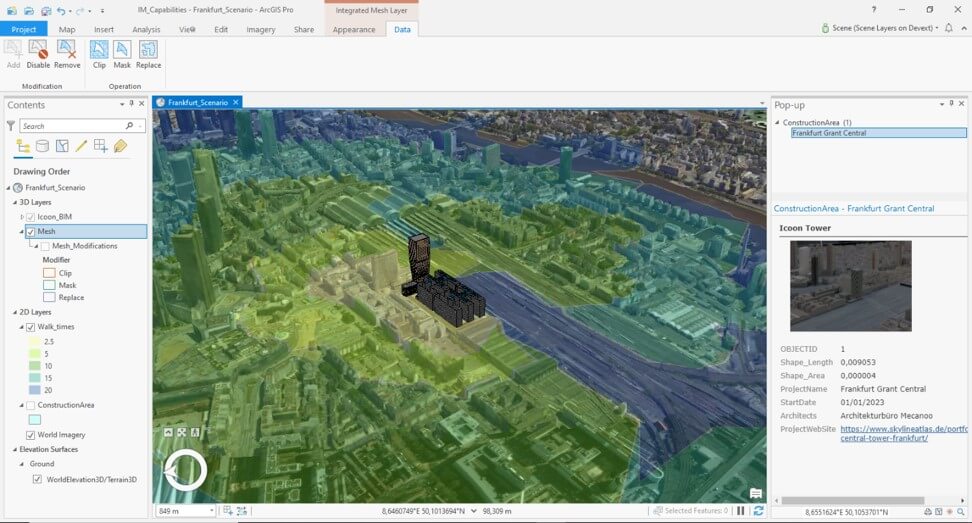972x523 pixels.
Task: Click the Clip operation tool in ribbon
Action: point(99,54)
